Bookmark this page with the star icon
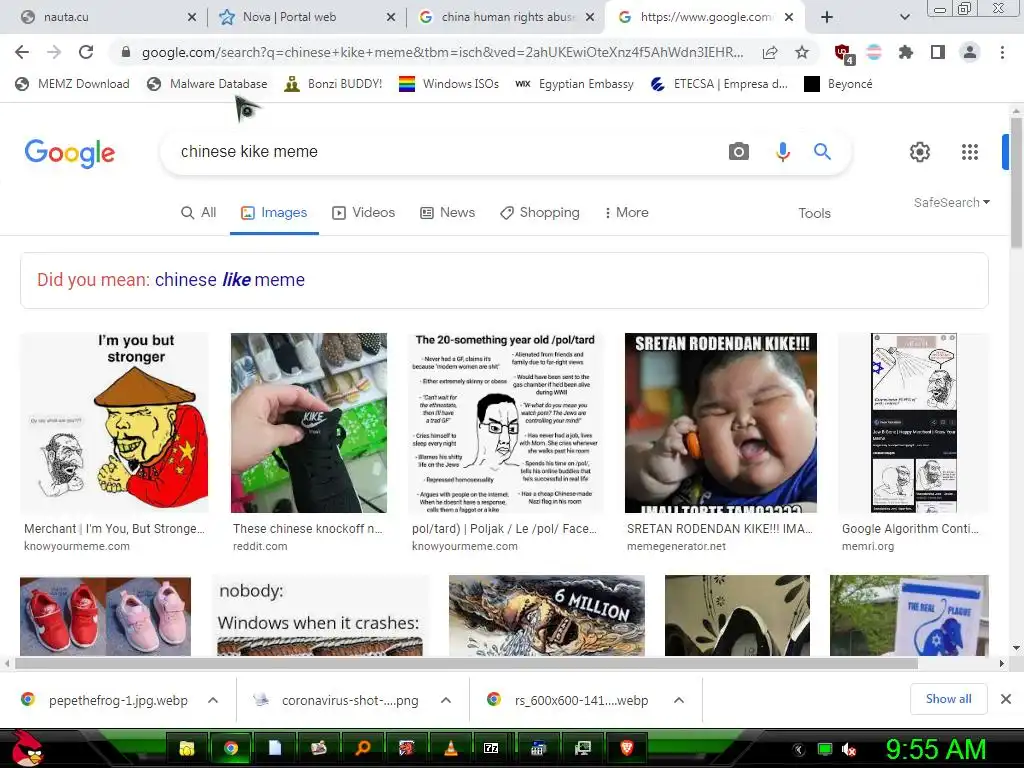 point(802,52)
